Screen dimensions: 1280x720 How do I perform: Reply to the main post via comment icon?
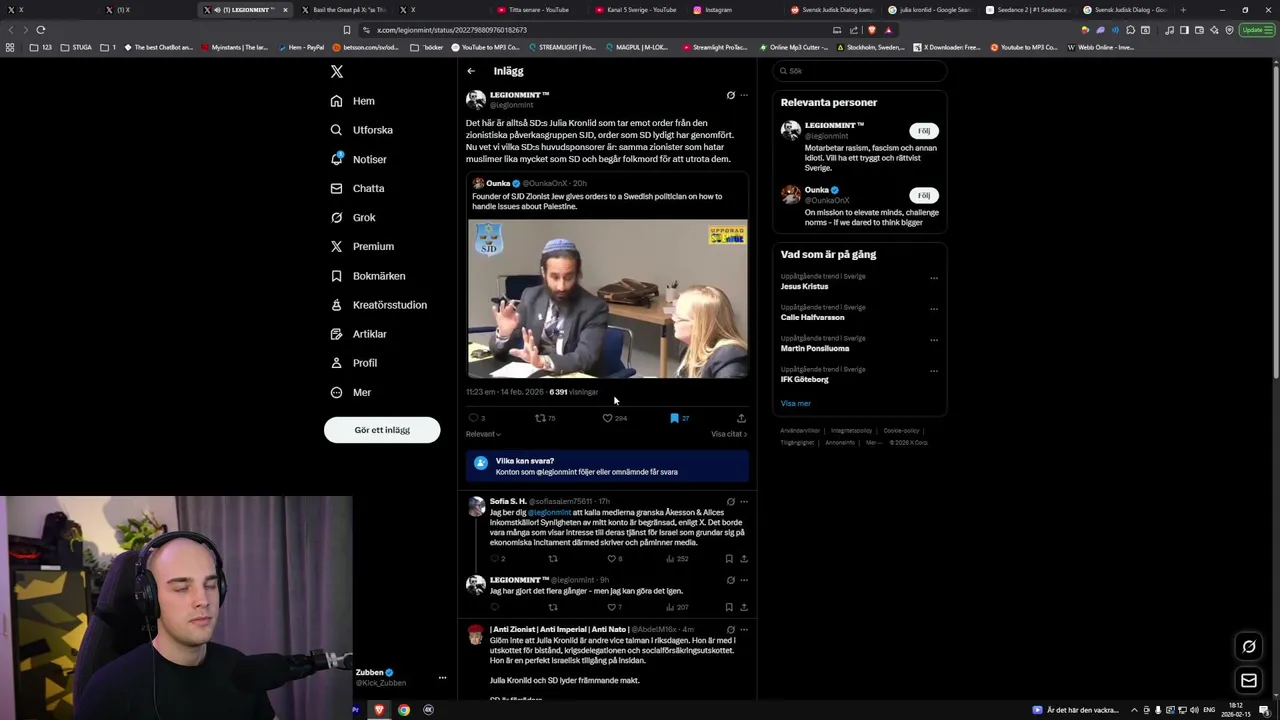point(473,418)
